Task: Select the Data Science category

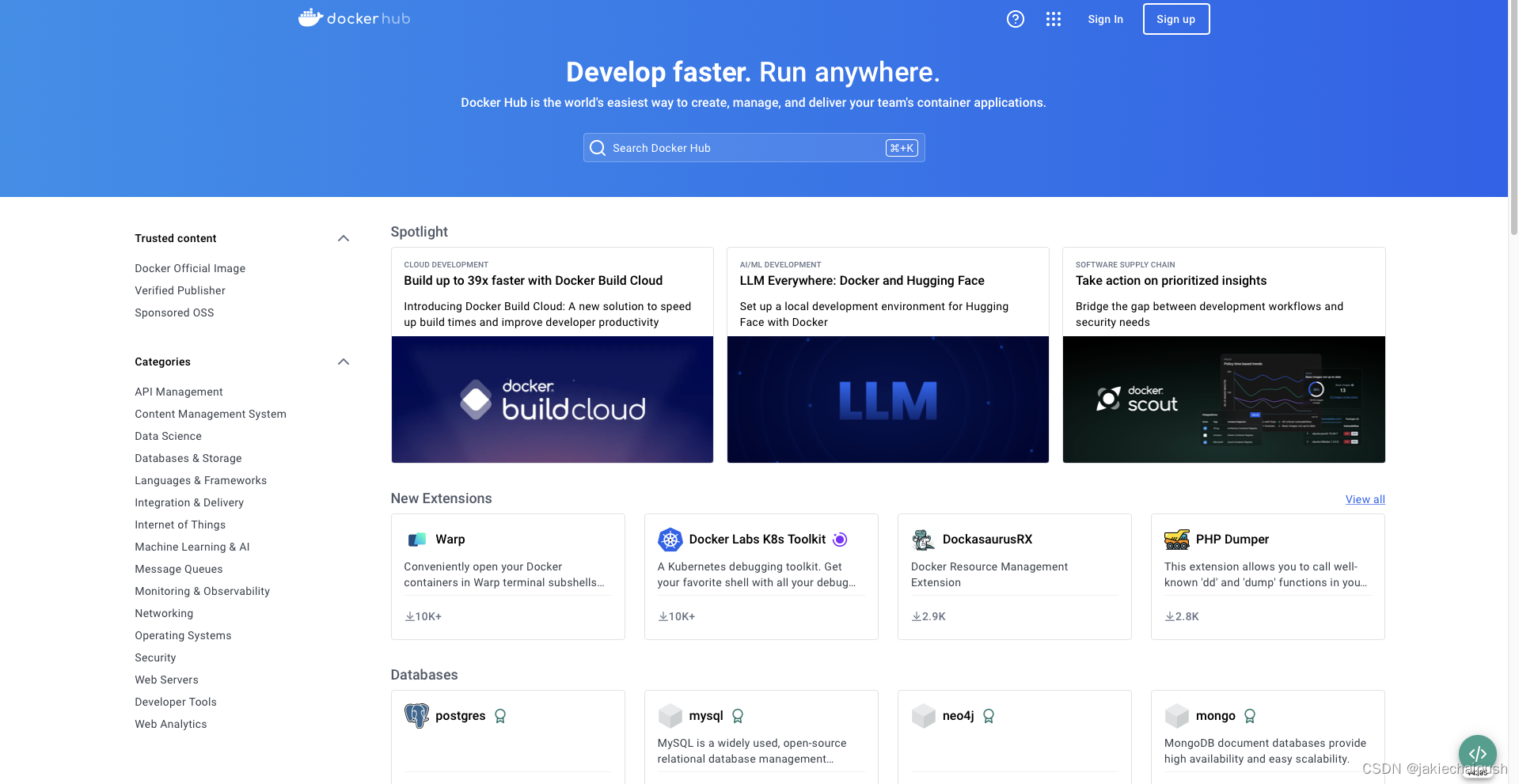Action: (168, 436)
